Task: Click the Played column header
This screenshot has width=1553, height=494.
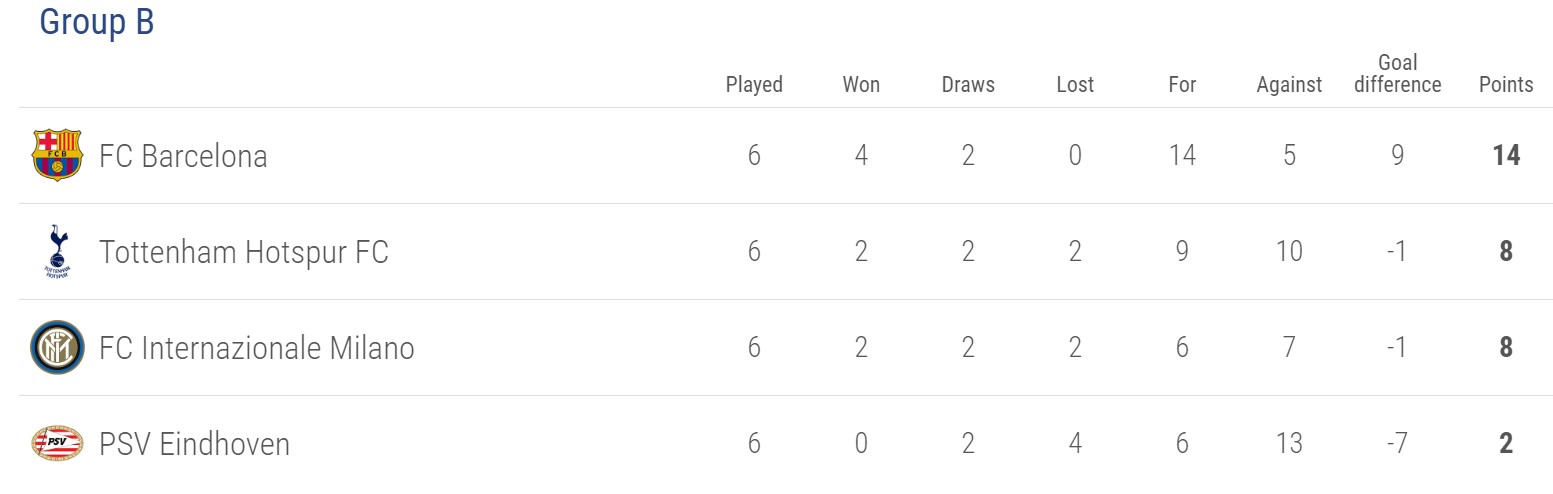Action: 754,85
